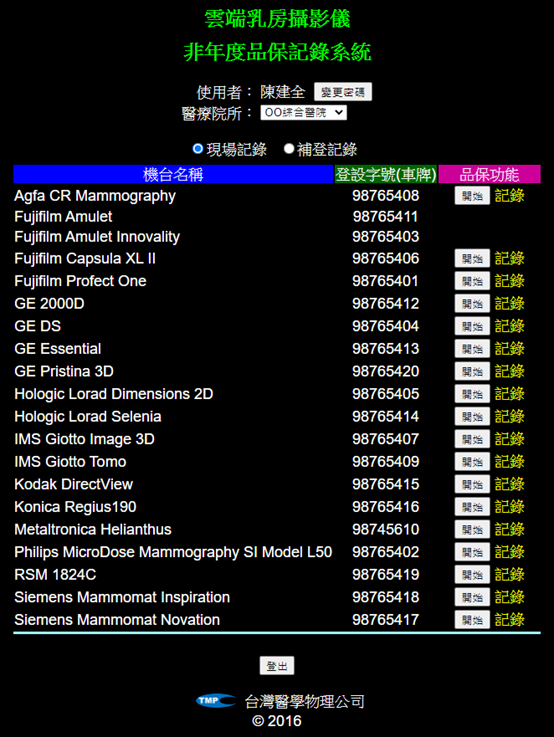Click the 機台名稱 column header

tap(173, 174)
